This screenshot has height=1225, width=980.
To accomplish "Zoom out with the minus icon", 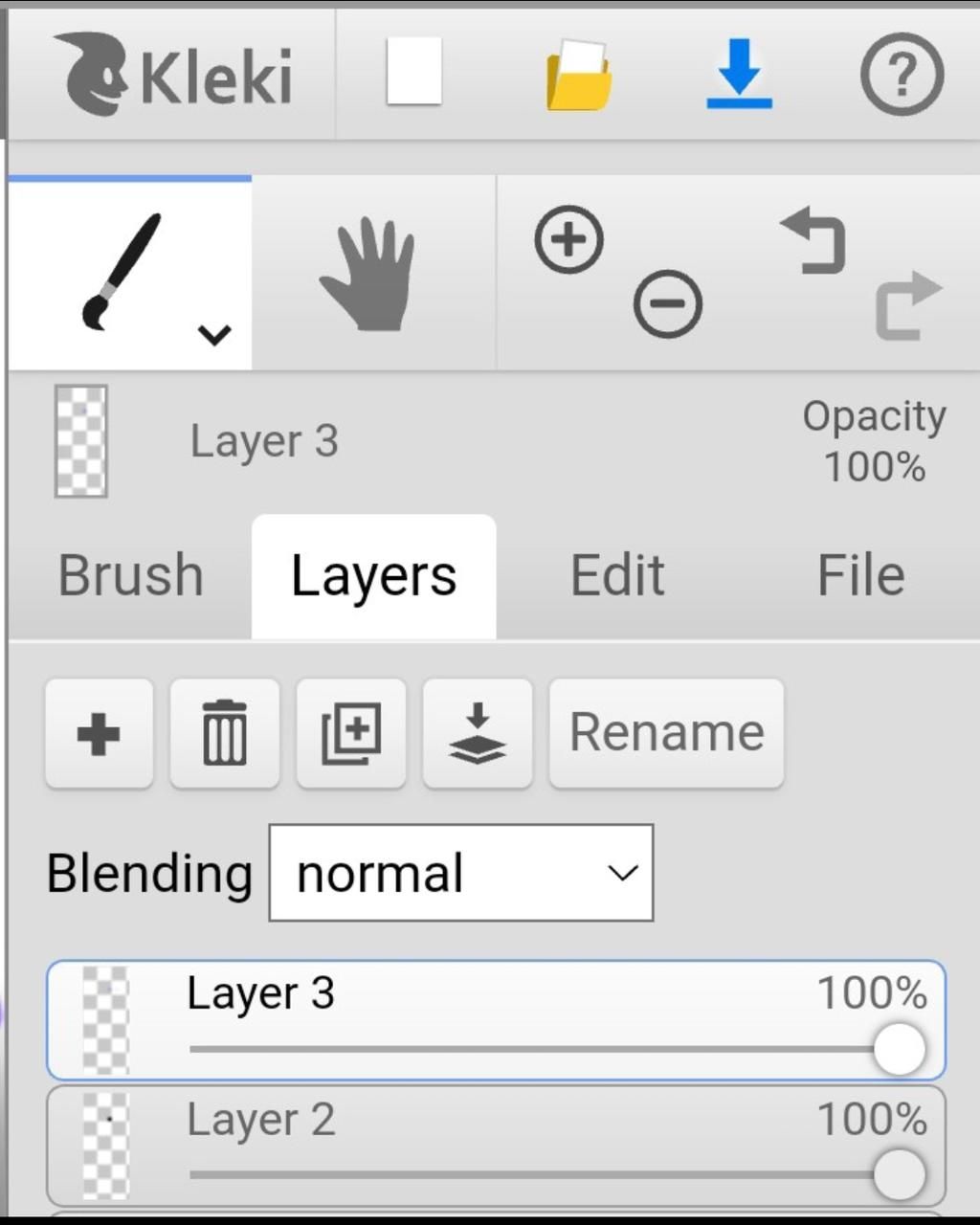I will click(x=667, y=304).
